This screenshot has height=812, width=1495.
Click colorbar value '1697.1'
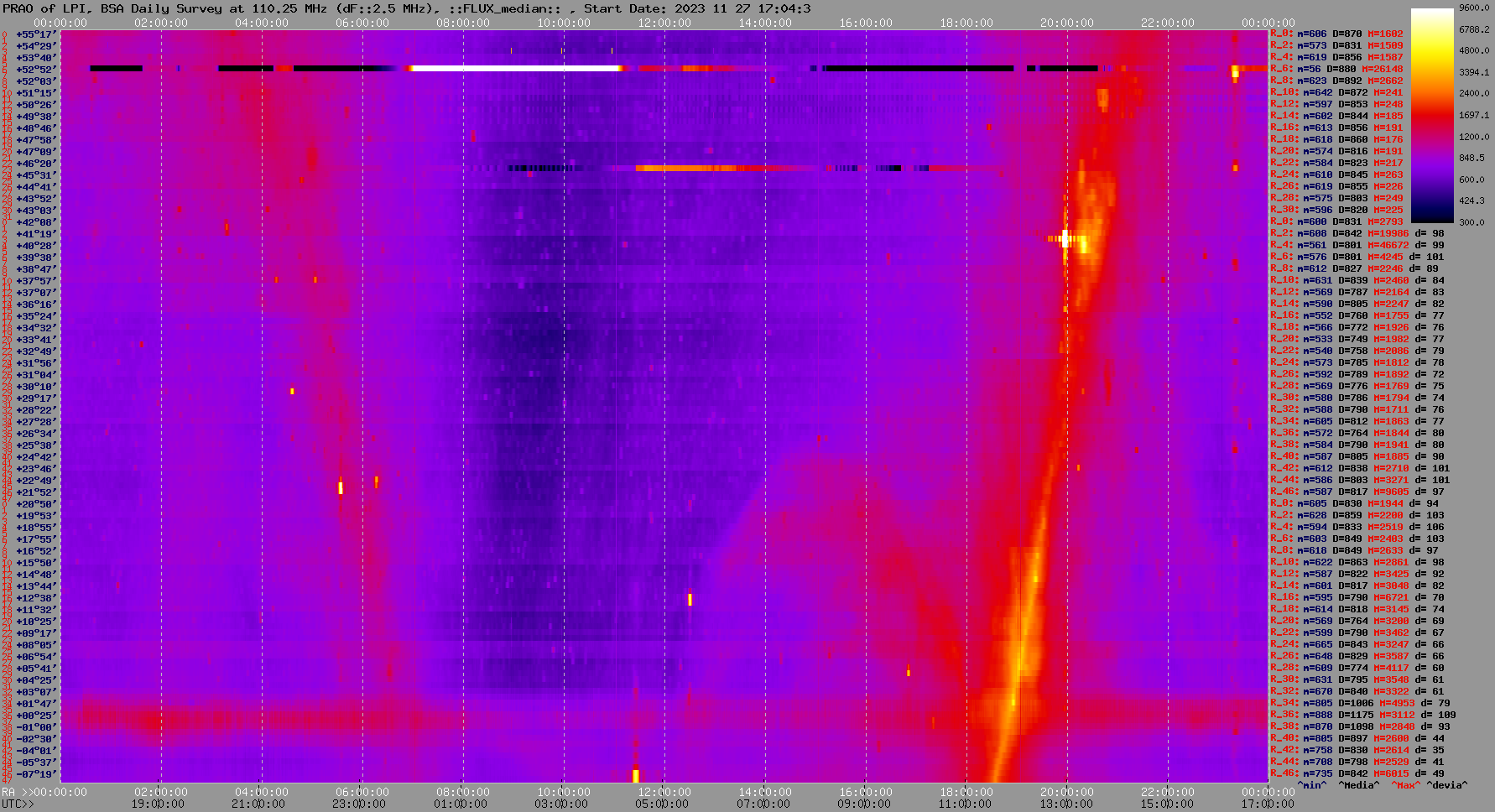pyautogui.click(x=1474, y=115)
